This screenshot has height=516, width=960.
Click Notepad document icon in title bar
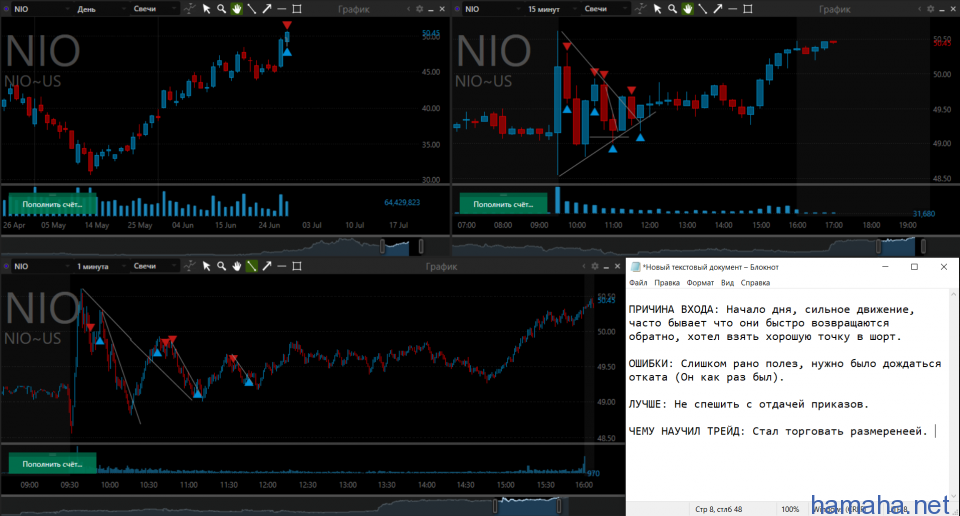(636, 267)
